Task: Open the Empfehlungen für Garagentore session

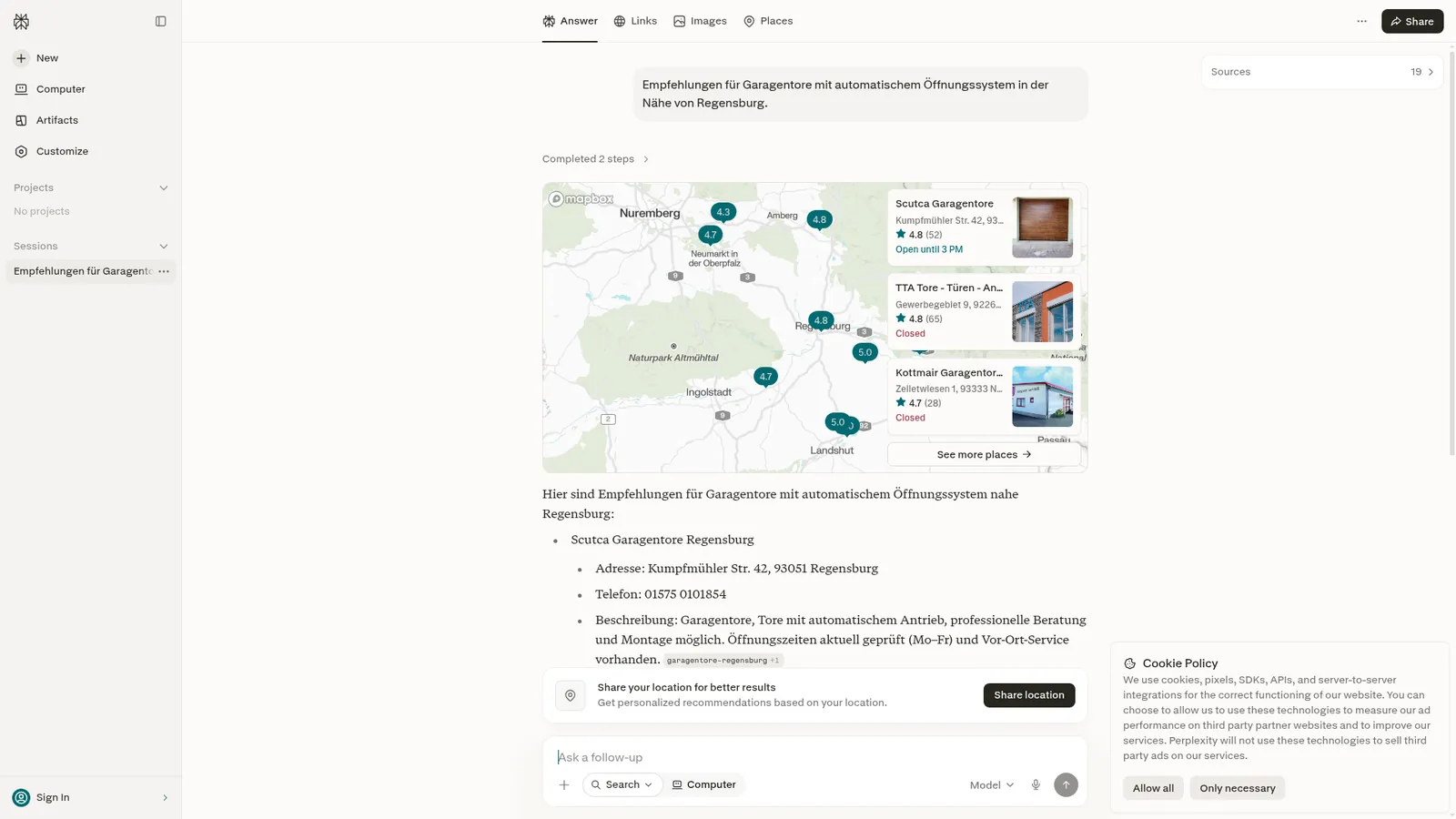Action: pyautogui.click(x=83, y=271)
